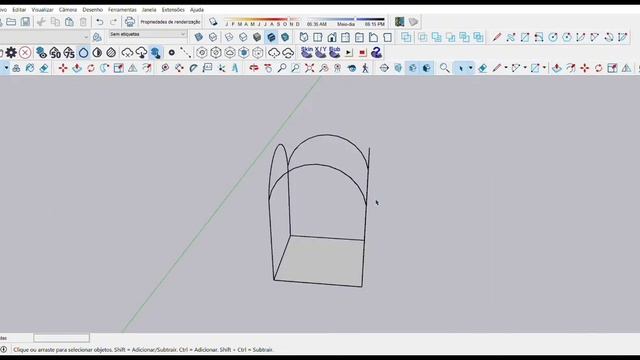640x360 pixels.
Task: Click the Union solid tool
Action: (x=436, y=37)
